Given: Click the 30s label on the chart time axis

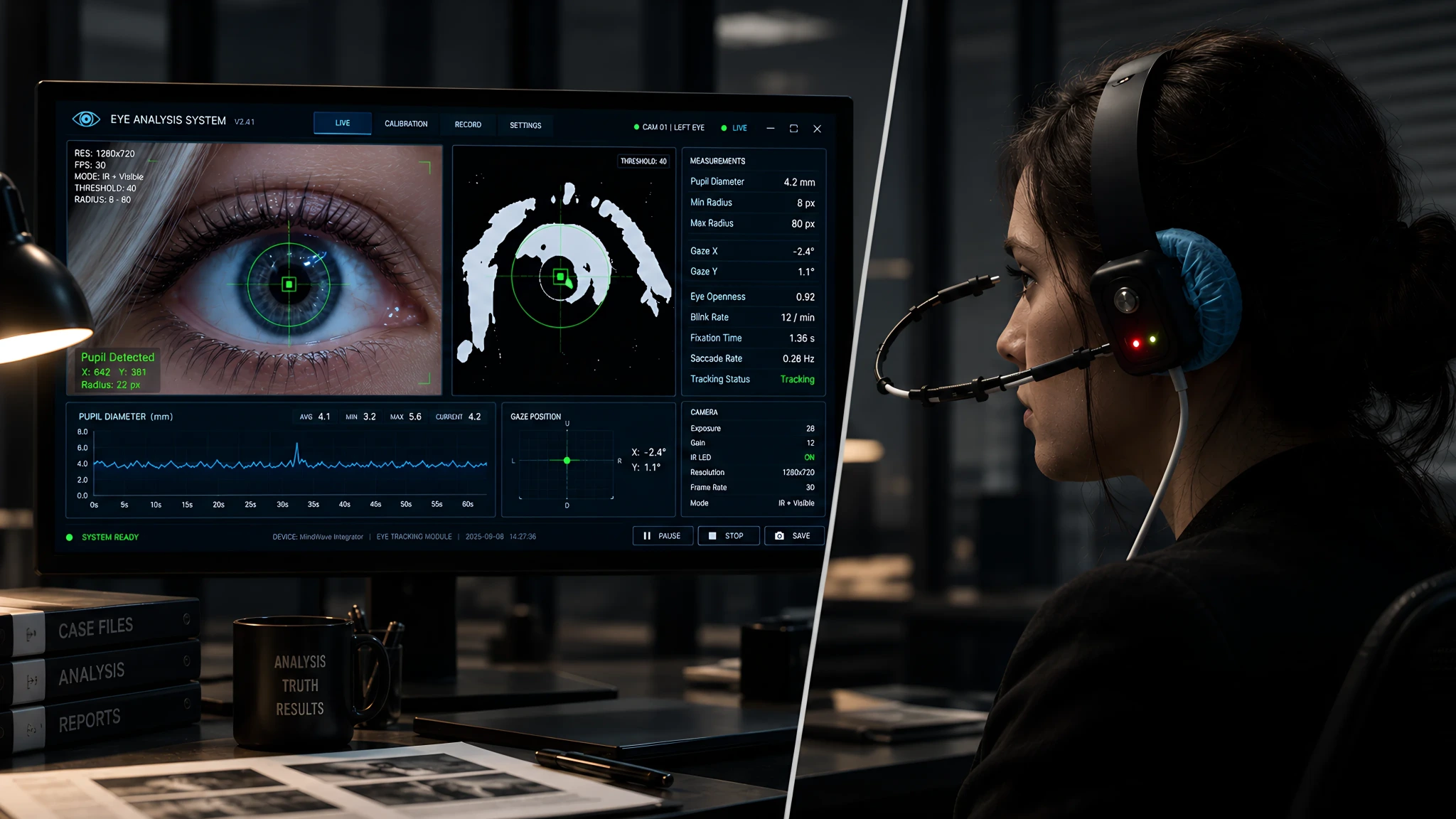Looking at the screenshot, I should click(x=282, y=505).
